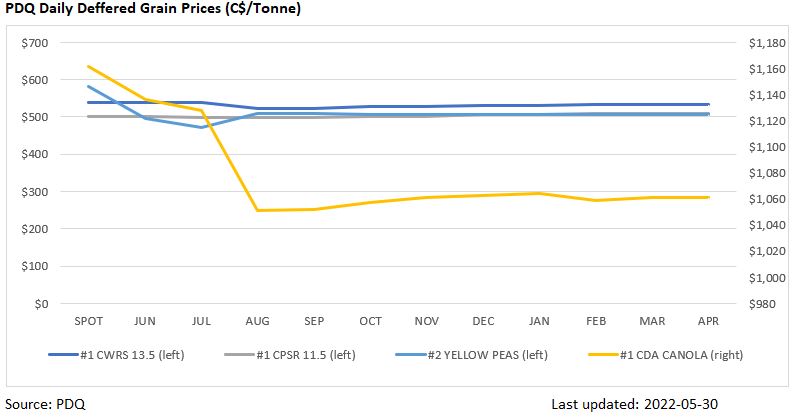Click the APR label on the x-axis
Screen dimensions: 799x420
coord(708,321)
